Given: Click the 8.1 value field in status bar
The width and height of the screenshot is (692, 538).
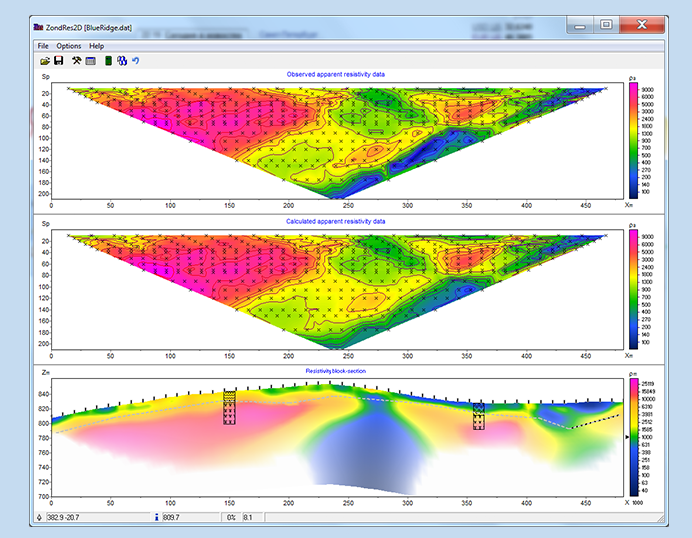Looking at the screenshot, I should [x=253, y=517].
